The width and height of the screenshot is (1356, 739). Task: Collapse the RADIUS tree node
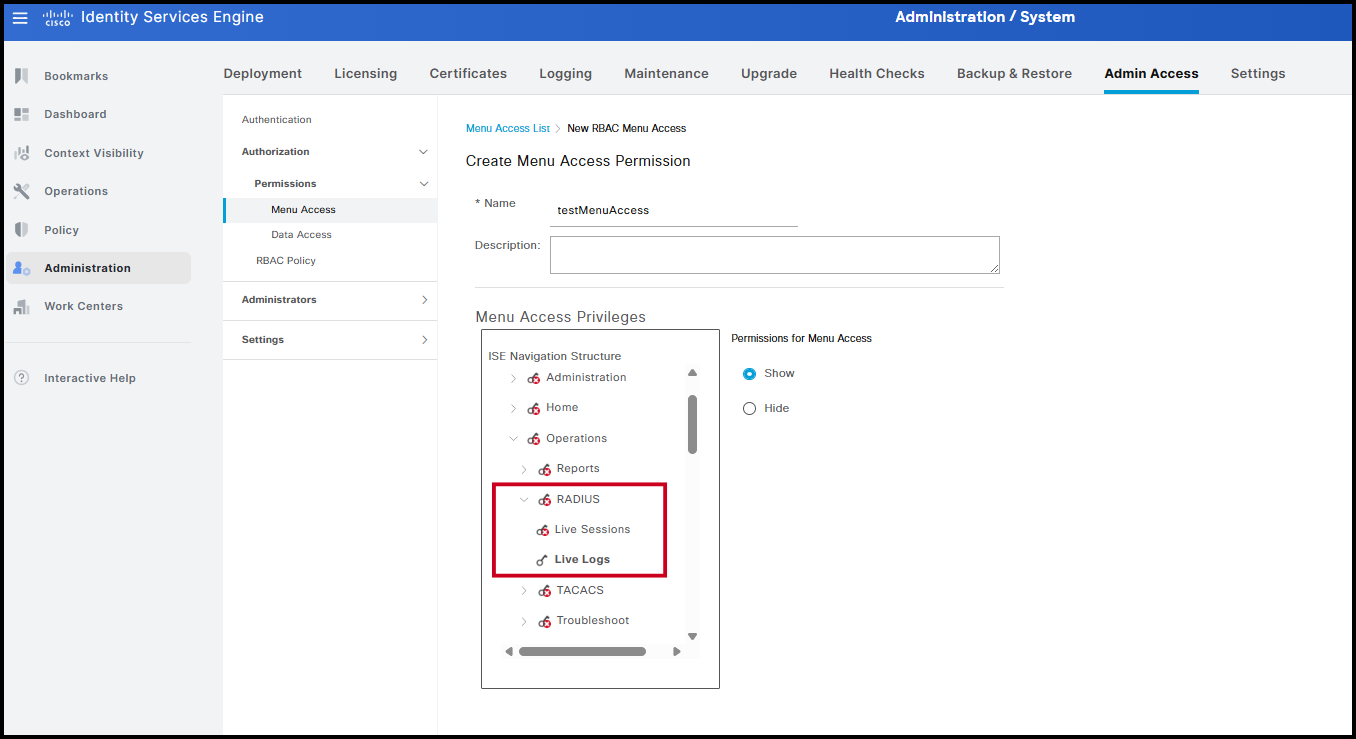[x=524, y=499]
